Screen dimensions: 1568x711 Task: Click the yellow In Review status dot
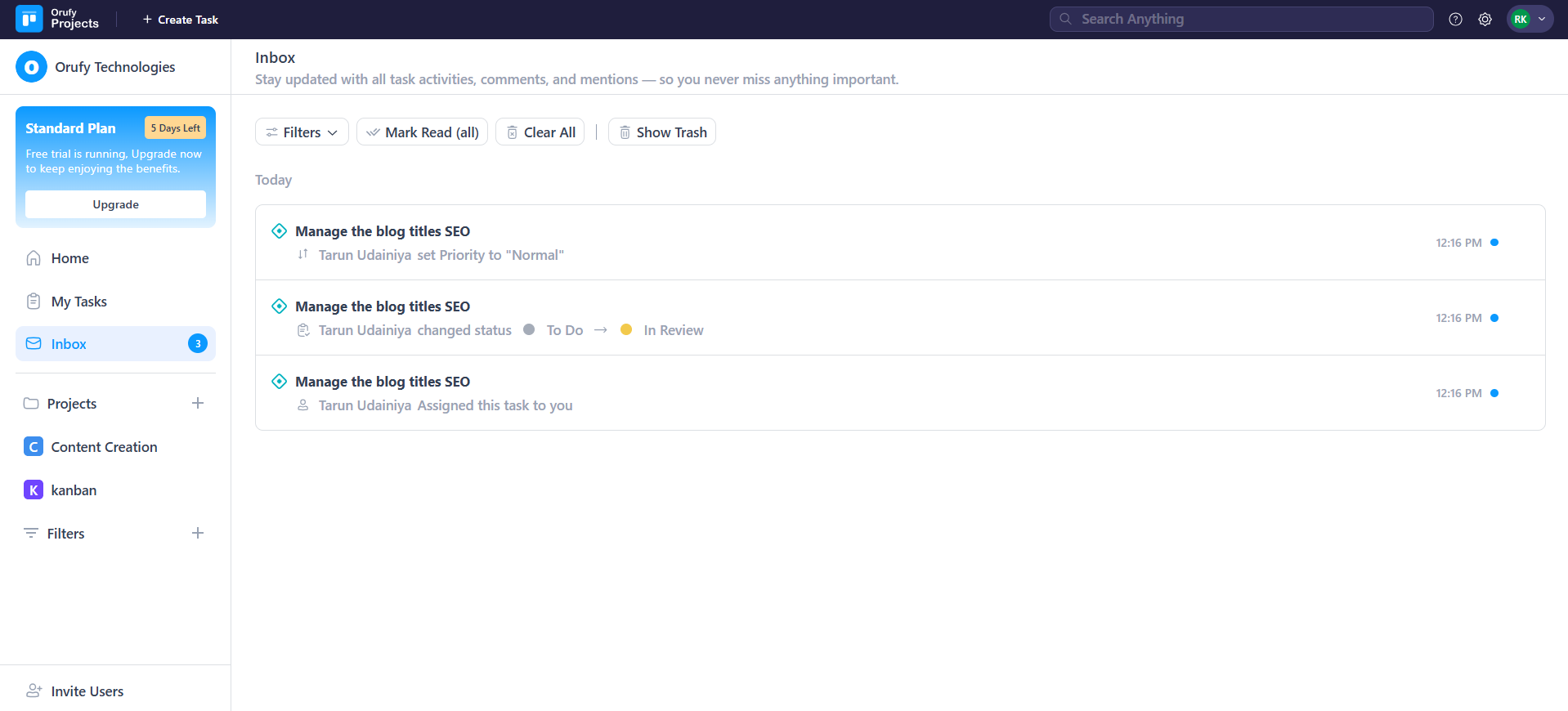click(x=626, y=330)
